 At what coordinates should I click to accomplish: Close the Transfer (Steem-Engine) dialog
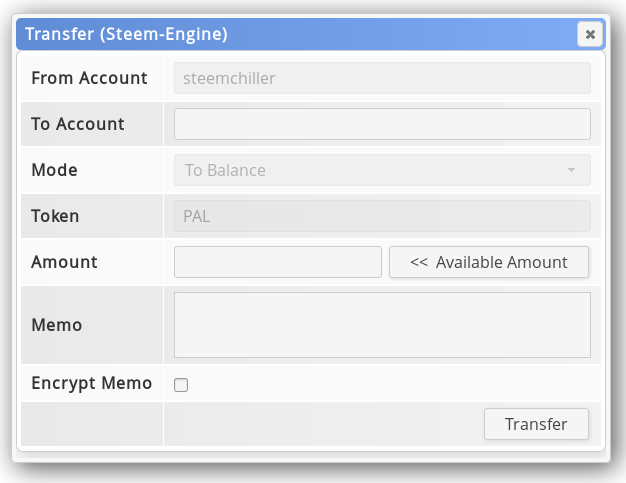(x=590, y=34)
